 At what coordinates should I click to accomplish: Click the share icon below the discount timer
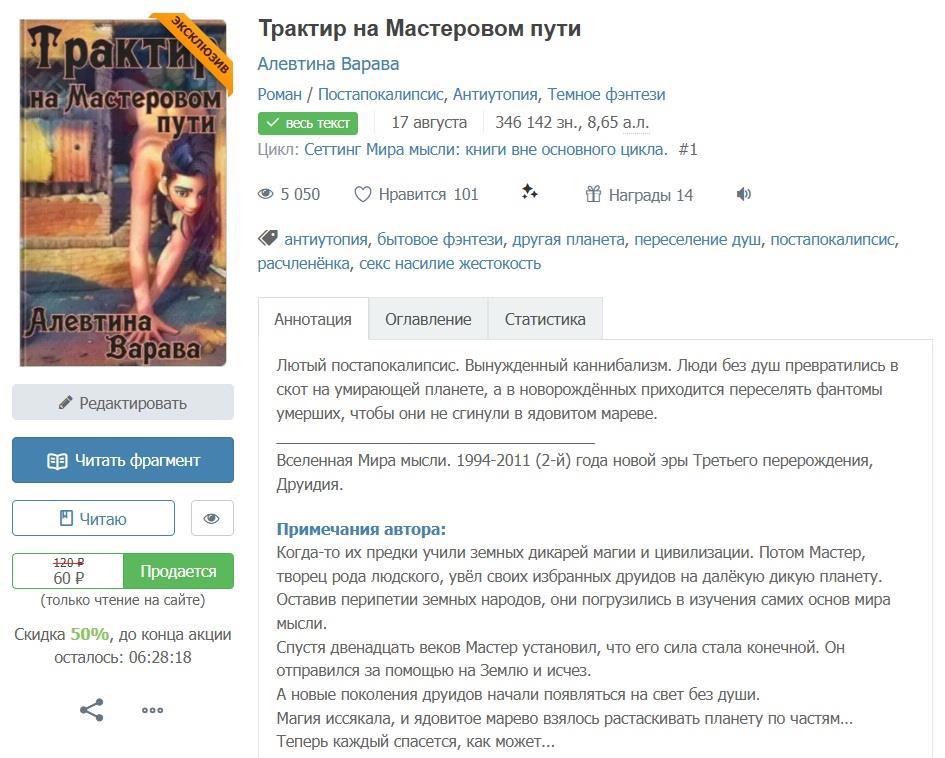coord(92,710)
